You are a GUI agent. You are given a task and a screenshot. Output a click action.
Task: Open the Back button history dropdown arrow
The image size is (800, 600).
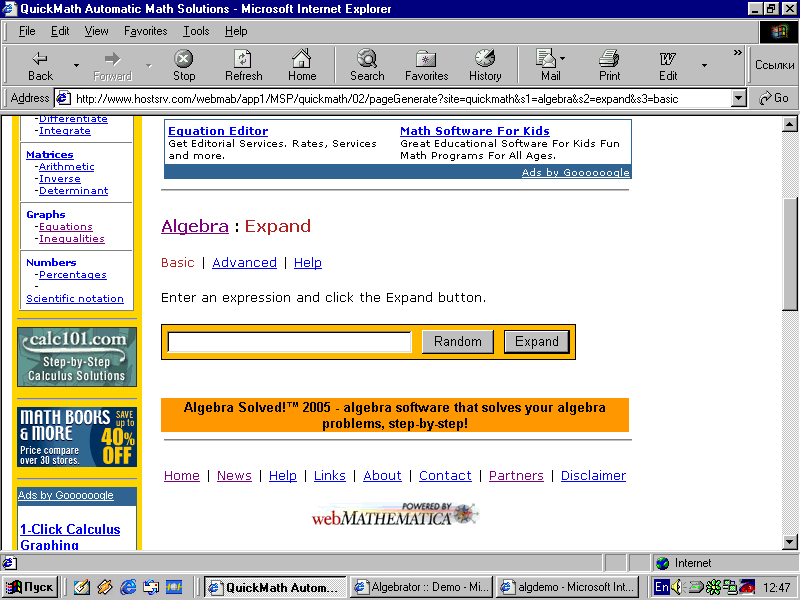pos(76,65)
